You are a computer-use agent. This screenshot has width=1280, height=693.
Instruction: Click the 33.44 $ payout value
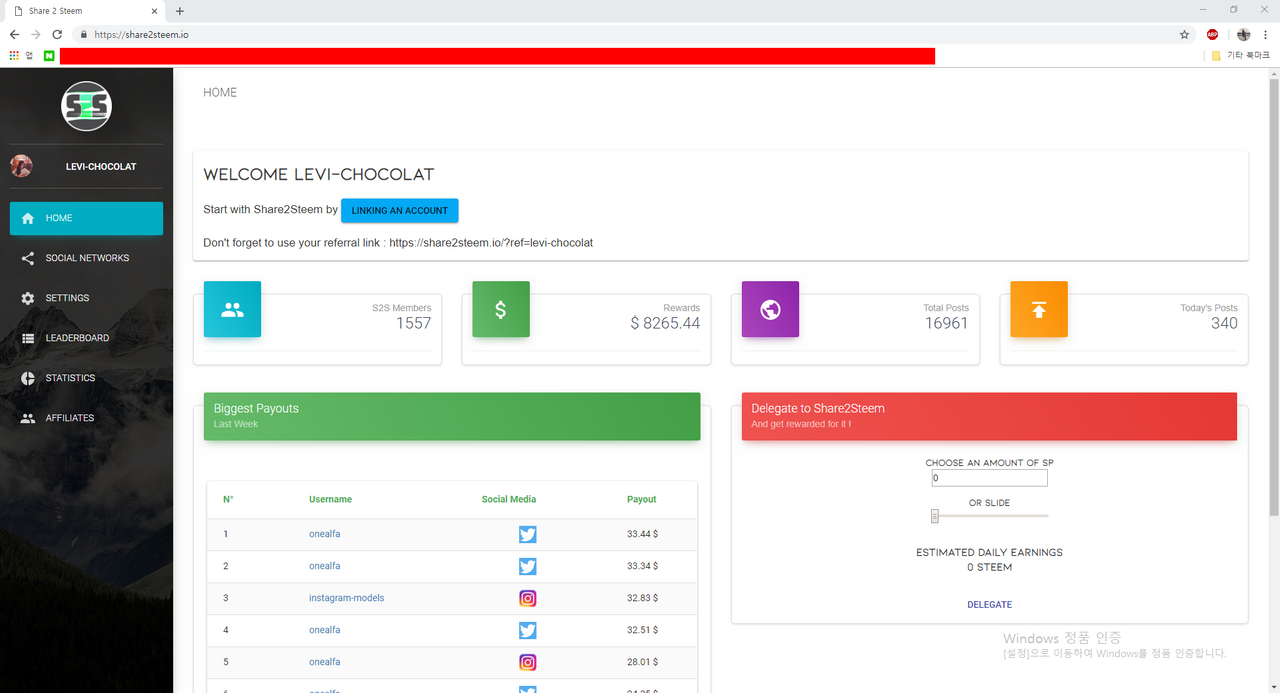[642, 534]
